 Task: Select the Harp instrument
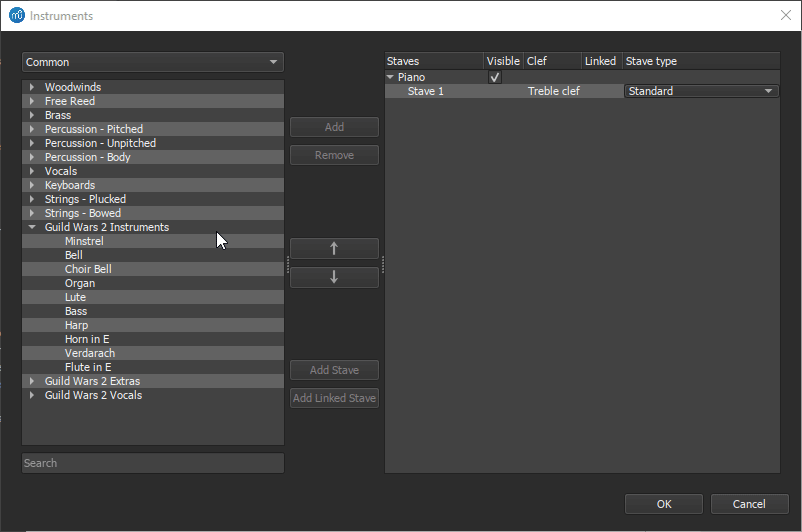pyautogui.click(x=152, y=325)
